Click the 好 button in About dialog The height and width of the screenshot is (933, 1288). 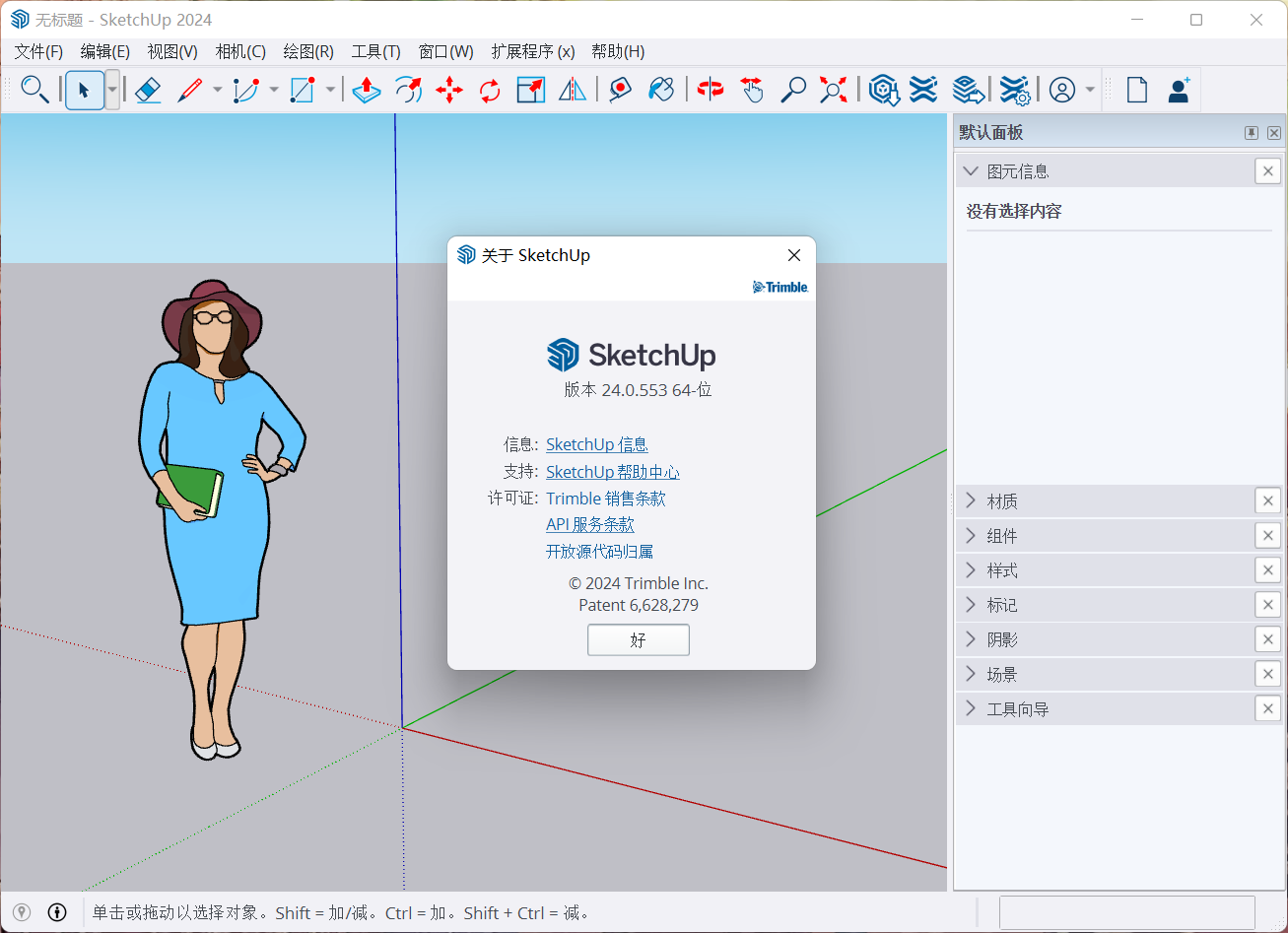639,640
